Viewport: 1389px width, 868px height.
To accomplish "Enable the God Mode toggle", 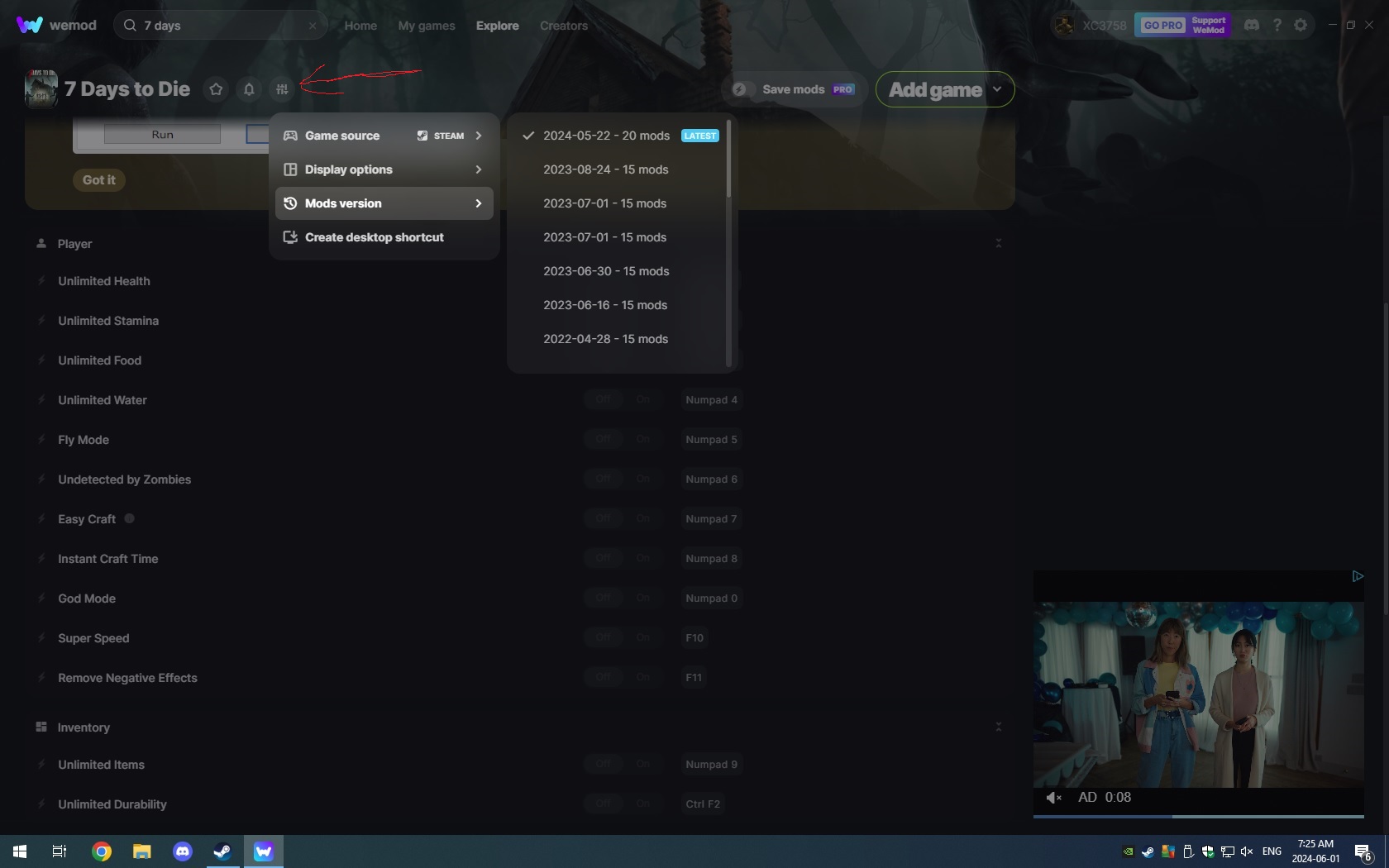I will tap(643, 597).
